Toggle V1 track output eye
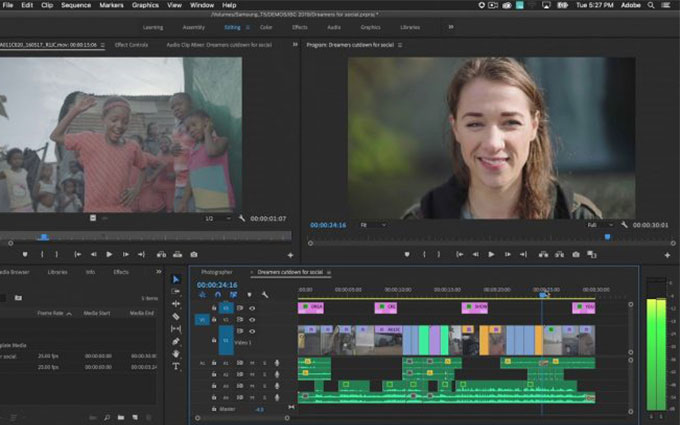 252,331
